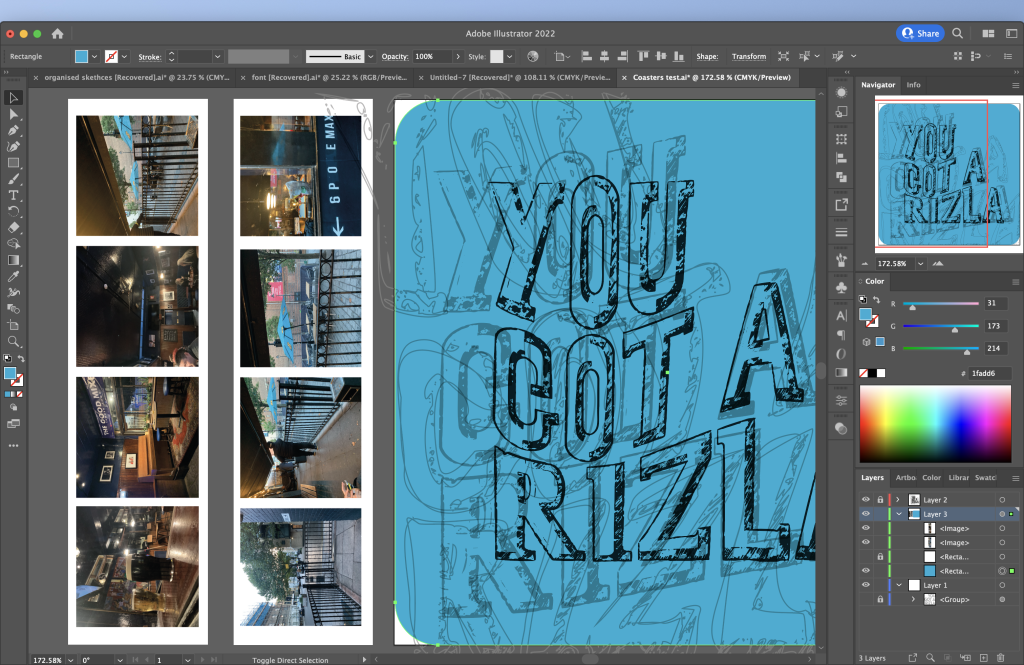
Task: Switch to organised skethces document tab
Action: (x=136, y=77)
